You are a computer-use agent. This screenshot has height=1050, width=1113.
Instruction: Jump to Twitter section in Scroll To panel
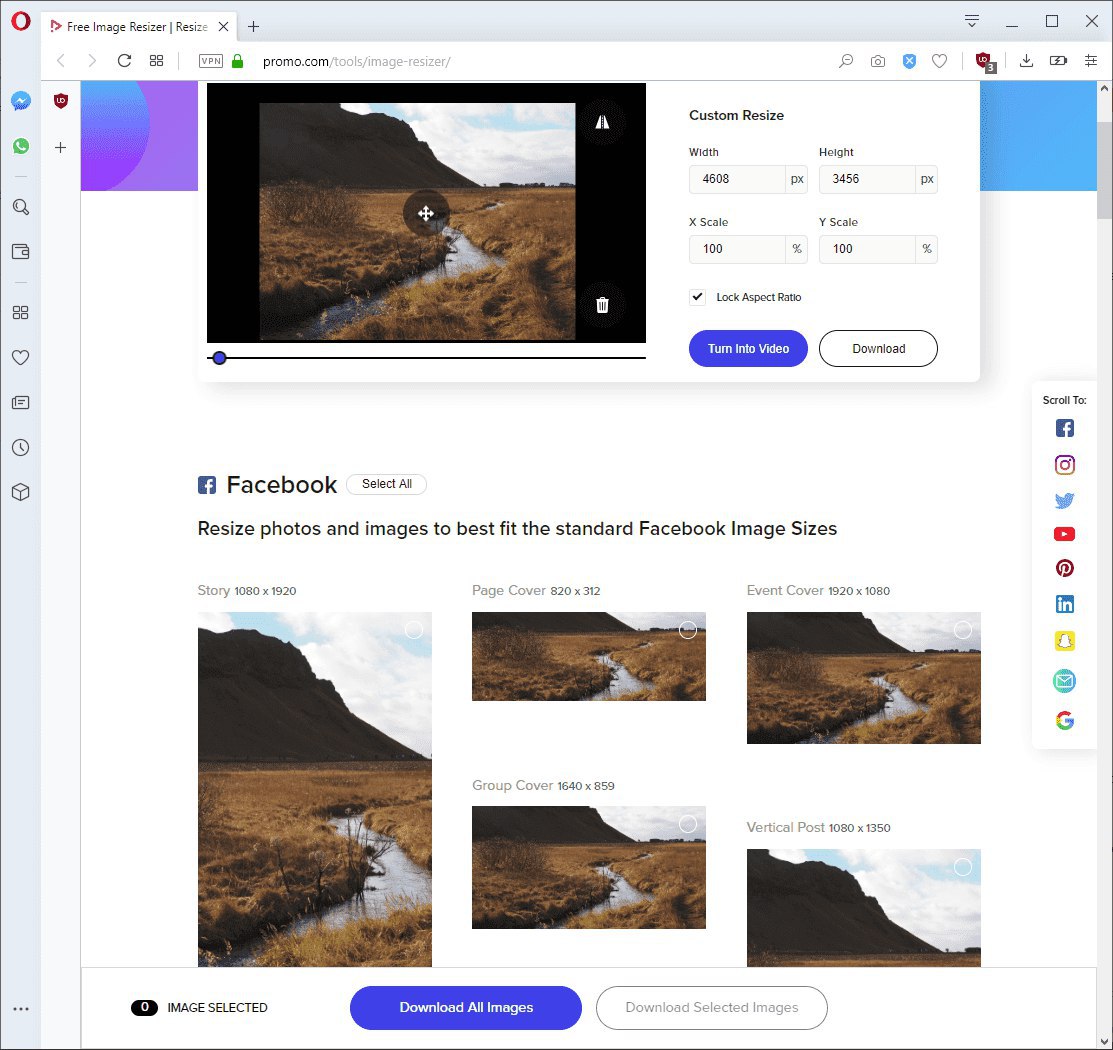(x=1064, y=501)
